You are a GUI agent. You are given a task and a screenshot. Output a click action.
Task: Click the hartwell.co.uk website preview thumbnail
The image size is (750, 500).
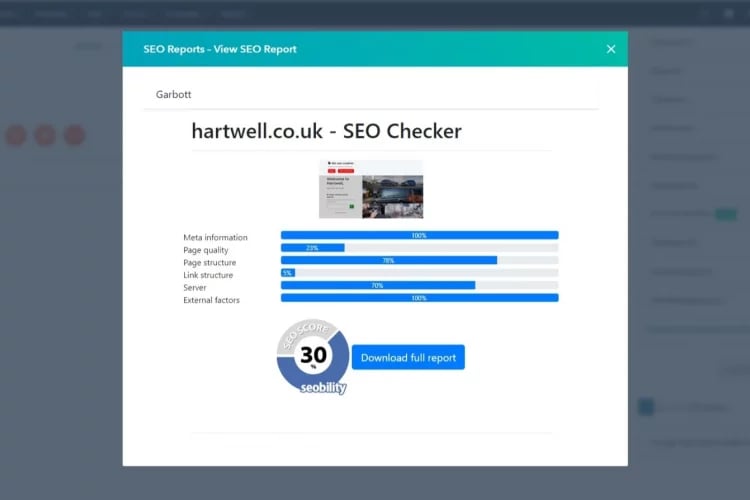(371, 189)
